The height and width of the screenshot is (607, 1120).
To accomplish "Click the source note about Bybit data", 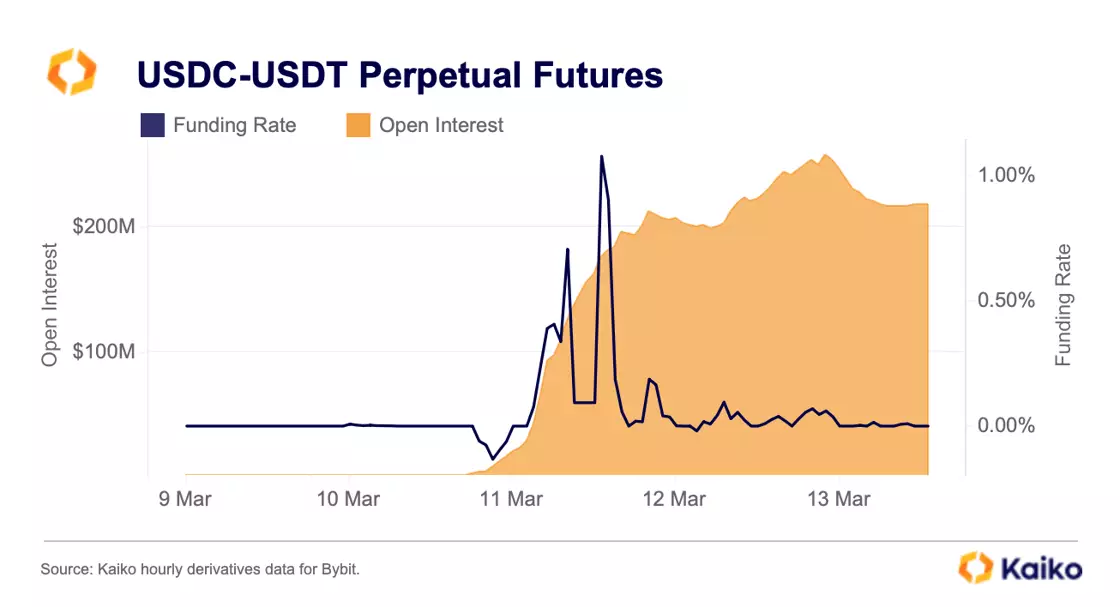I will (200, 569).
